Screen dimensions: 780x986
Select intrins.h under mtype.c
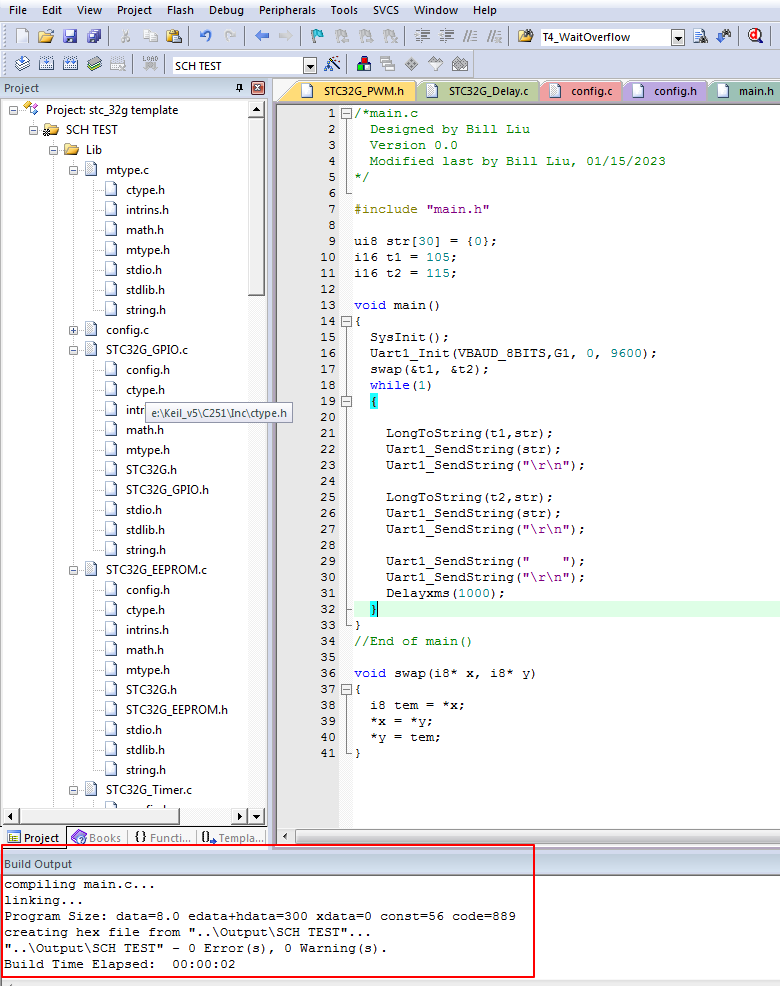pos(147,210)
